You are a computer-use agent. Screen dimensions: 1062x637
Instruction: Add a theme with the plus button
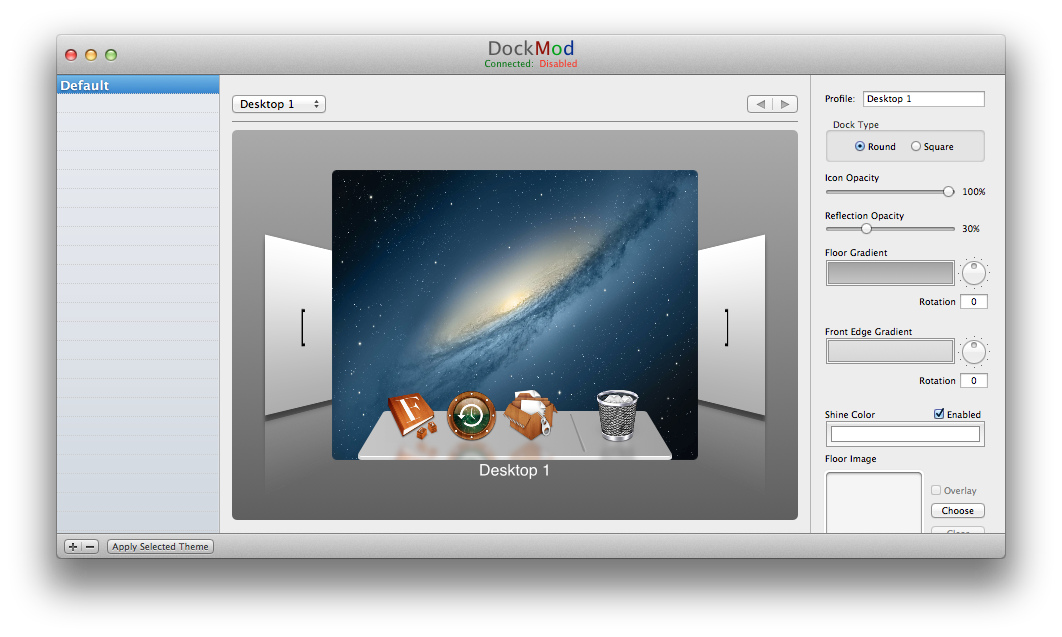coord(73,546)
